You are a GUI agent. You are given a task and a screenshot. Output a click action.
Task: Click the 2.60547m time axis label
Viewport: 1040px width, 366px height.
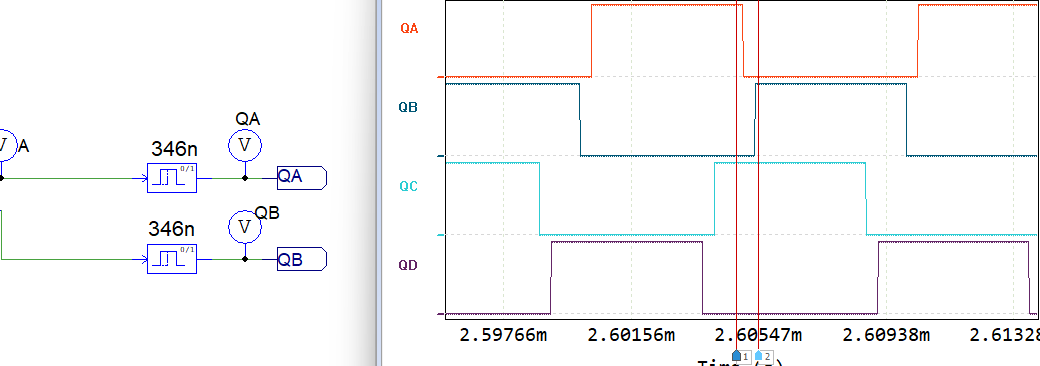758,335
